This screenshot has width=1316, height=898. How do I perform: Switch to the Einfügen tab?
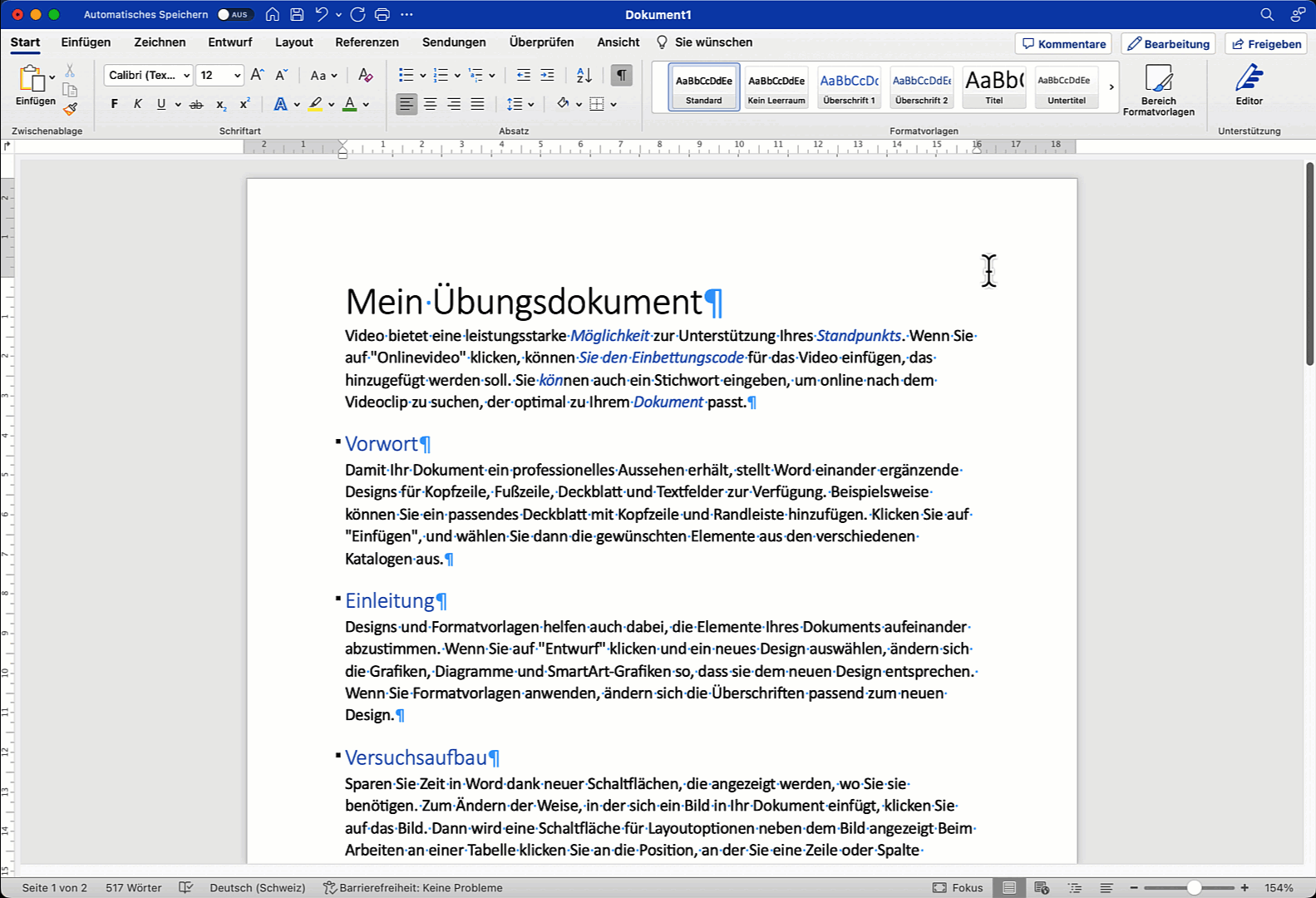click(x=86, y=42)
